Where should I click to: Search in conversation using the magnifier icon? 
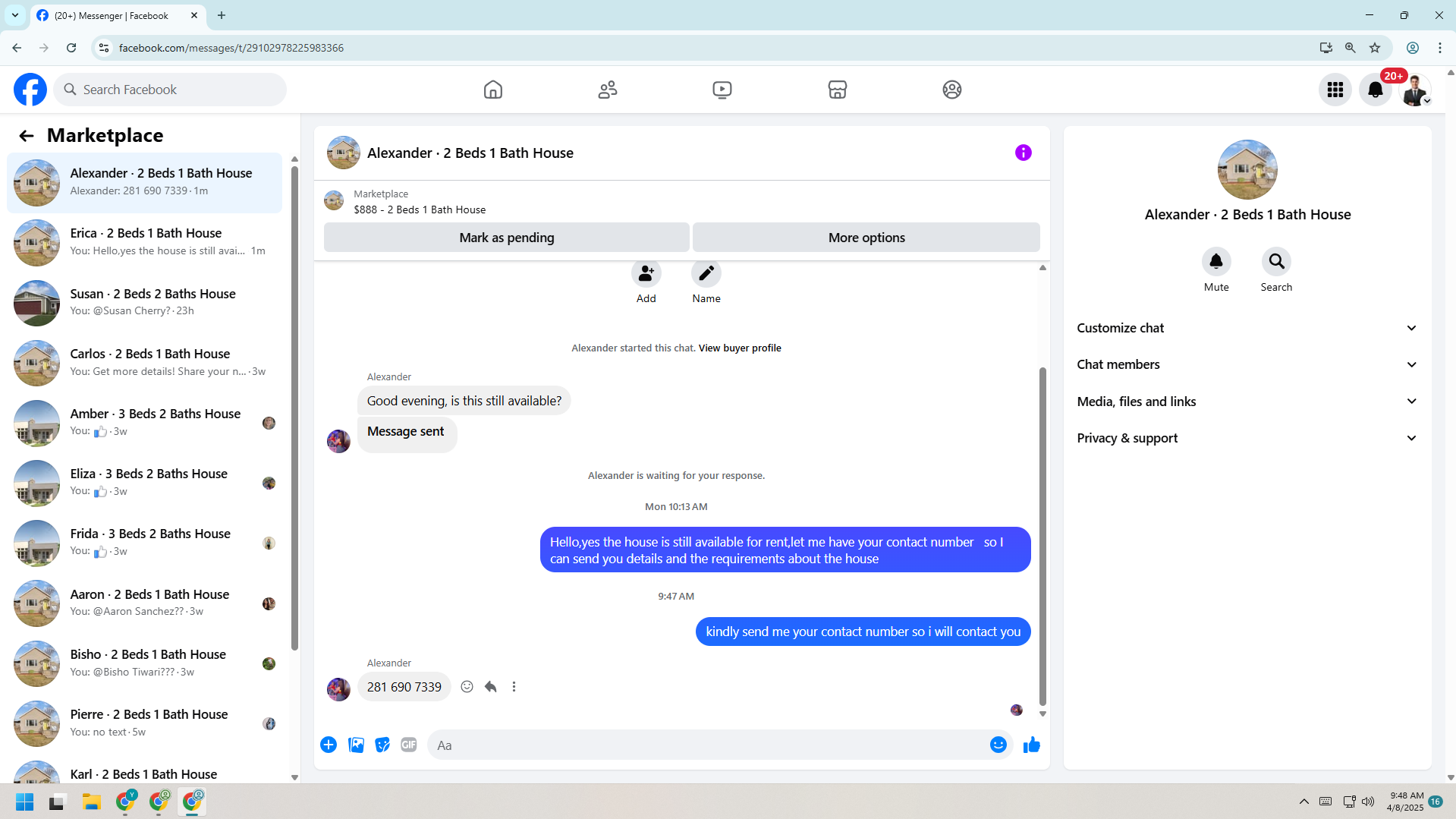point(1277,261)
